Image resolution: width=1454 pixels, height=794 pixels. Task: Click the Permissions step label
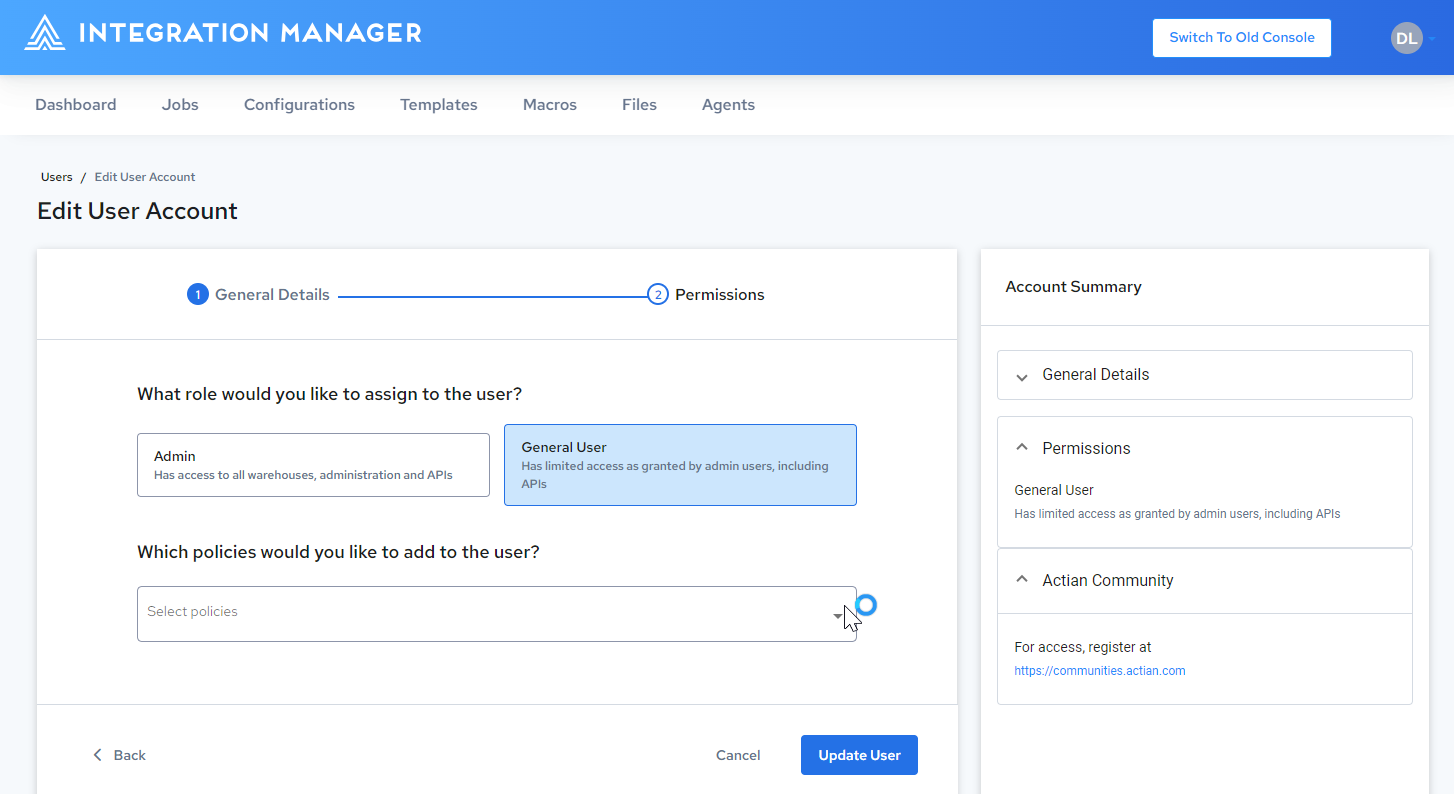tap(720, 294)
